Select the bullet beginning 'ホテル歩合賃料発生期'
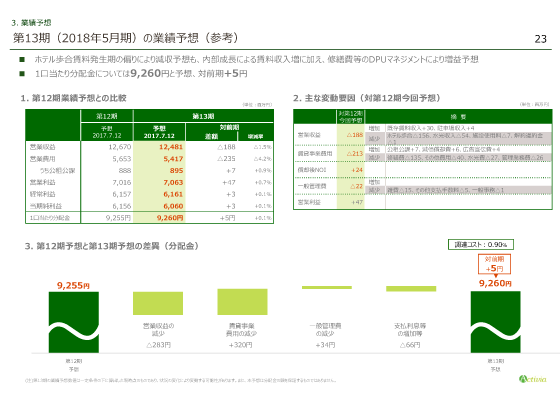Screen dimensions: 560x396 point(256,59)
